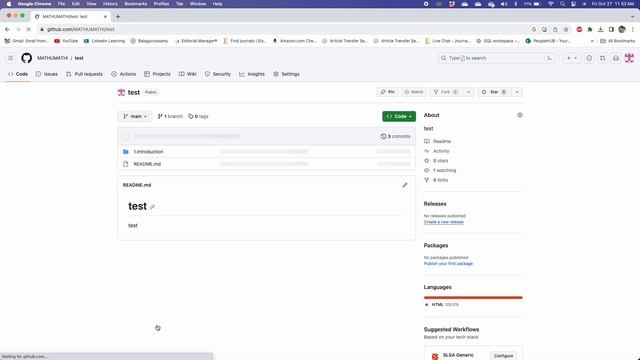Expand the green Code dropdown button

click(x=399, y=116)
